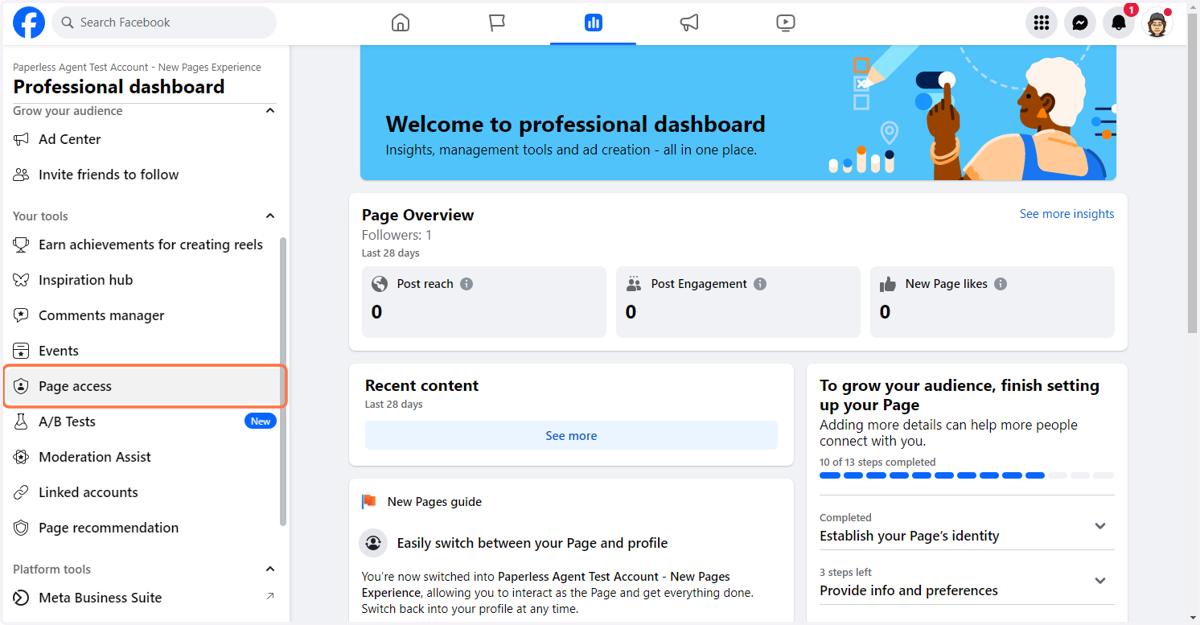The height and width of the screenshot is (625, 1200).
Task: Click the reels achievements trophy icon
Action: click(21, 244)
